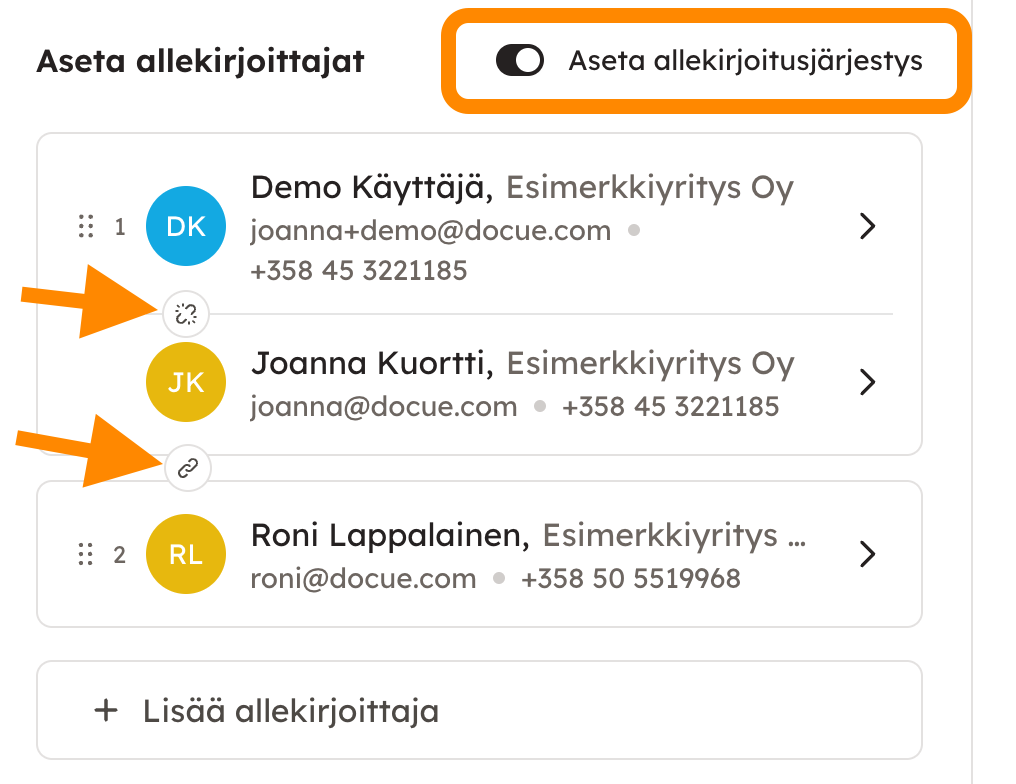Click the broken link icon between signers
This screenshot has width=1016, height=784.
tap(186, 315)
